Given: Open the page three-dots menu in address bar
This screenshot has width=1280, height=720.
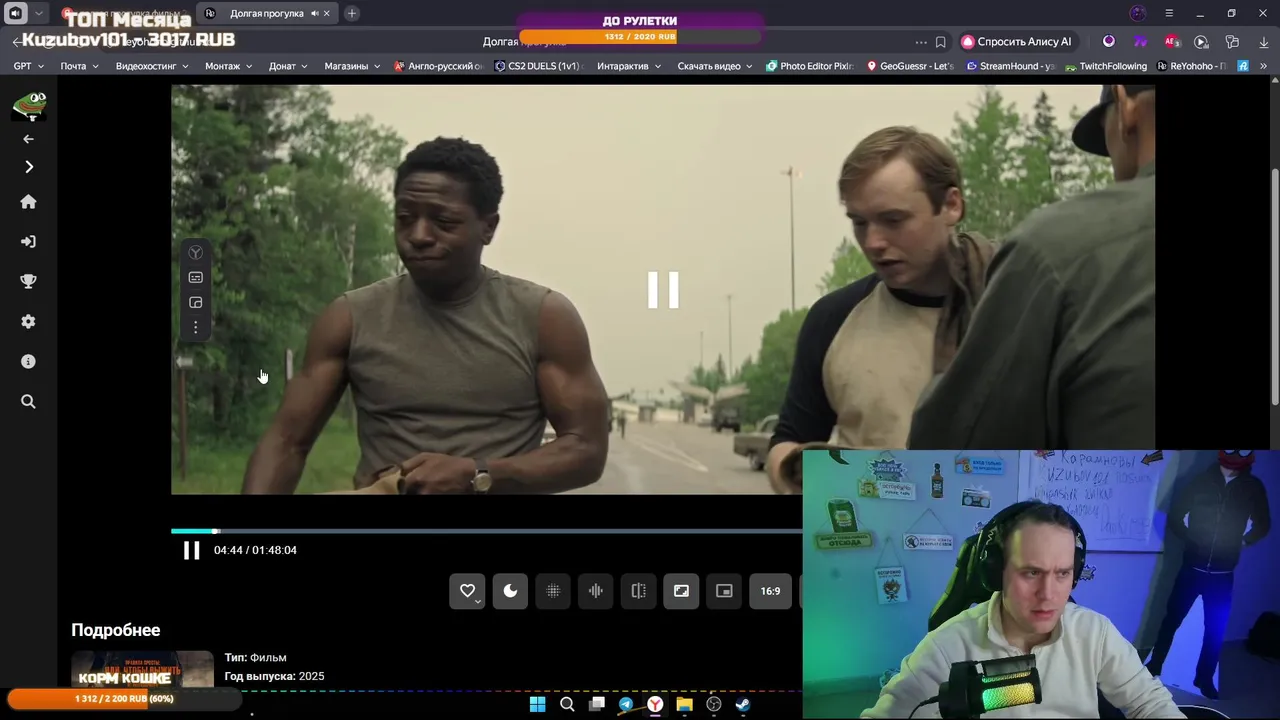Looking at the screenshot, I should [920, 42].
